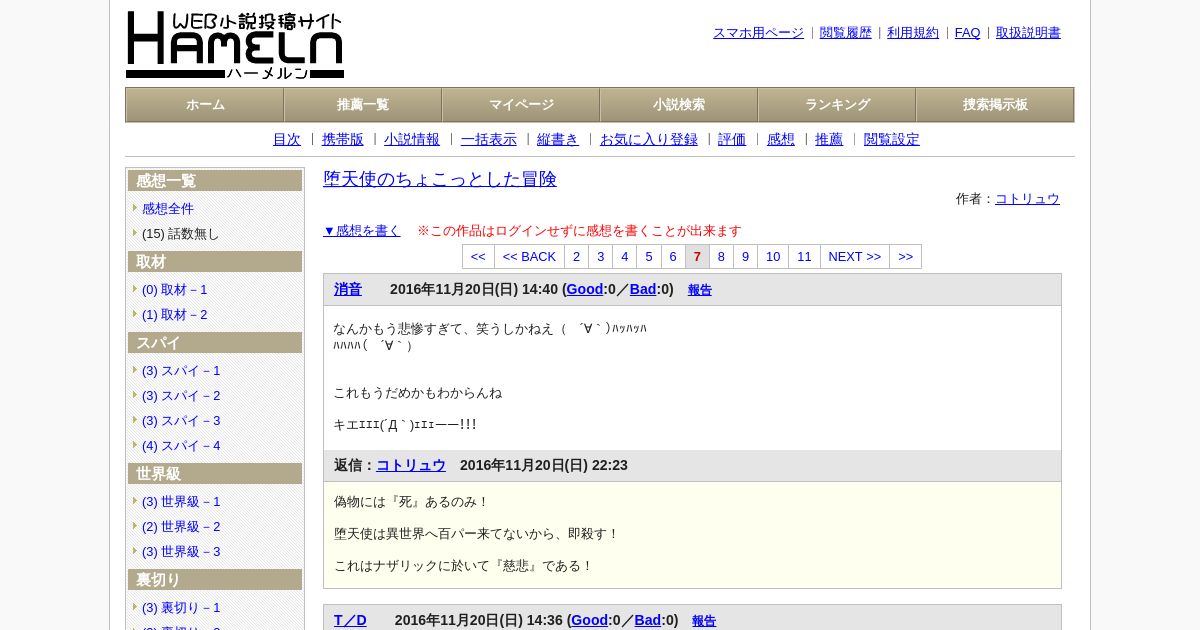Go to page 3

pos(600,257)
